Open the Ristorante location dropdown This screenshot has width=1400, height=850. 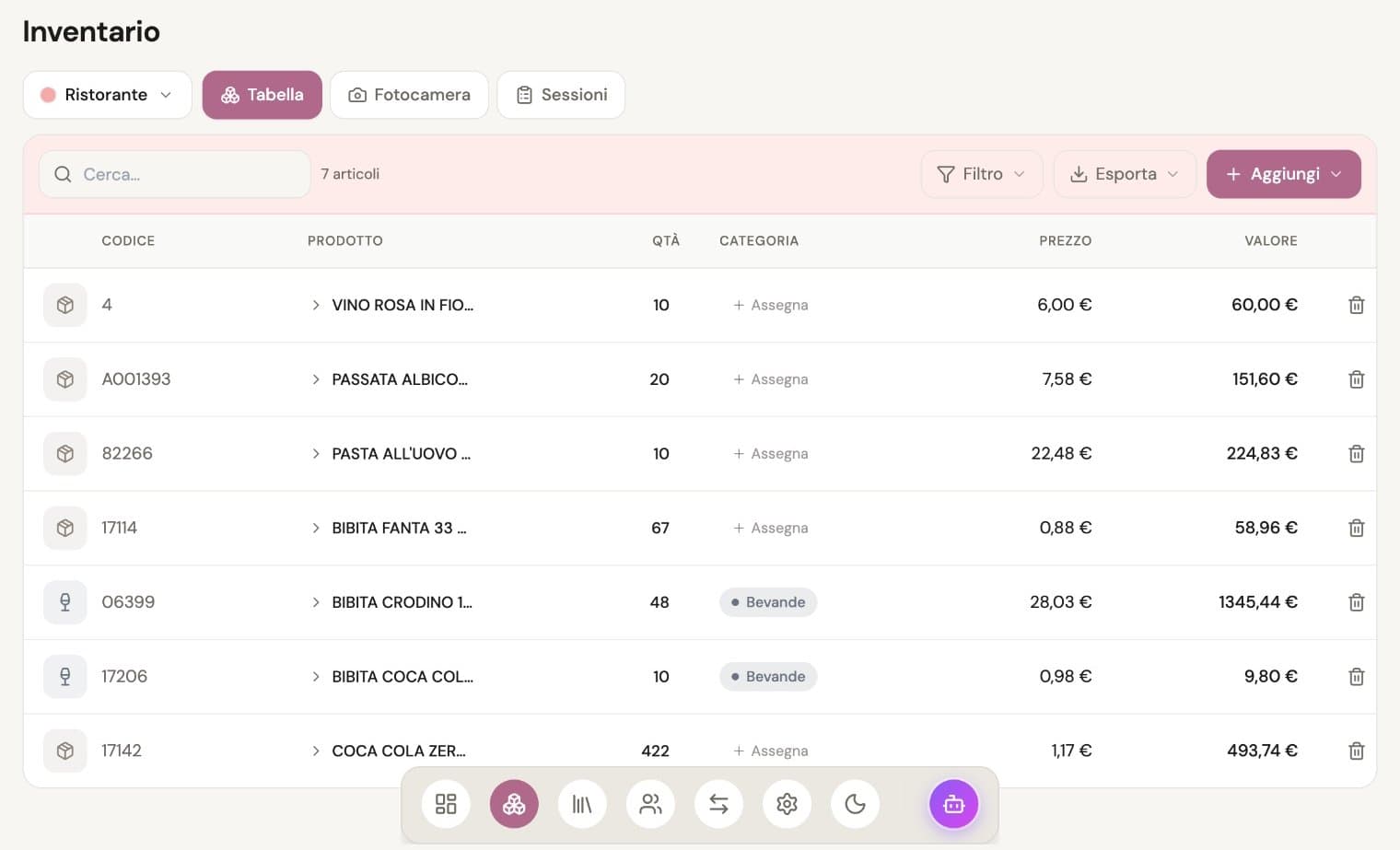click(x=107, y=95)
